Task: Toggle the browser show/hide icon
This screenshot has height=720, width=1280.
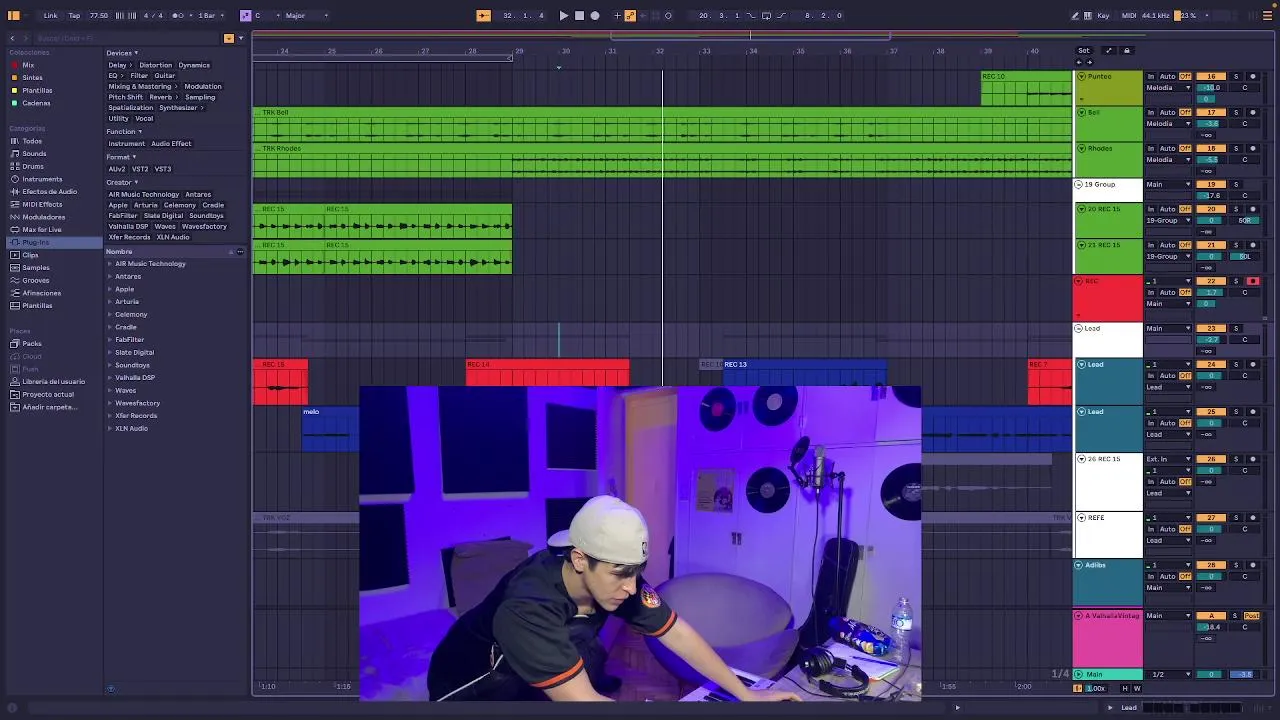Action: pyautogui.click(x=14, y=15)
